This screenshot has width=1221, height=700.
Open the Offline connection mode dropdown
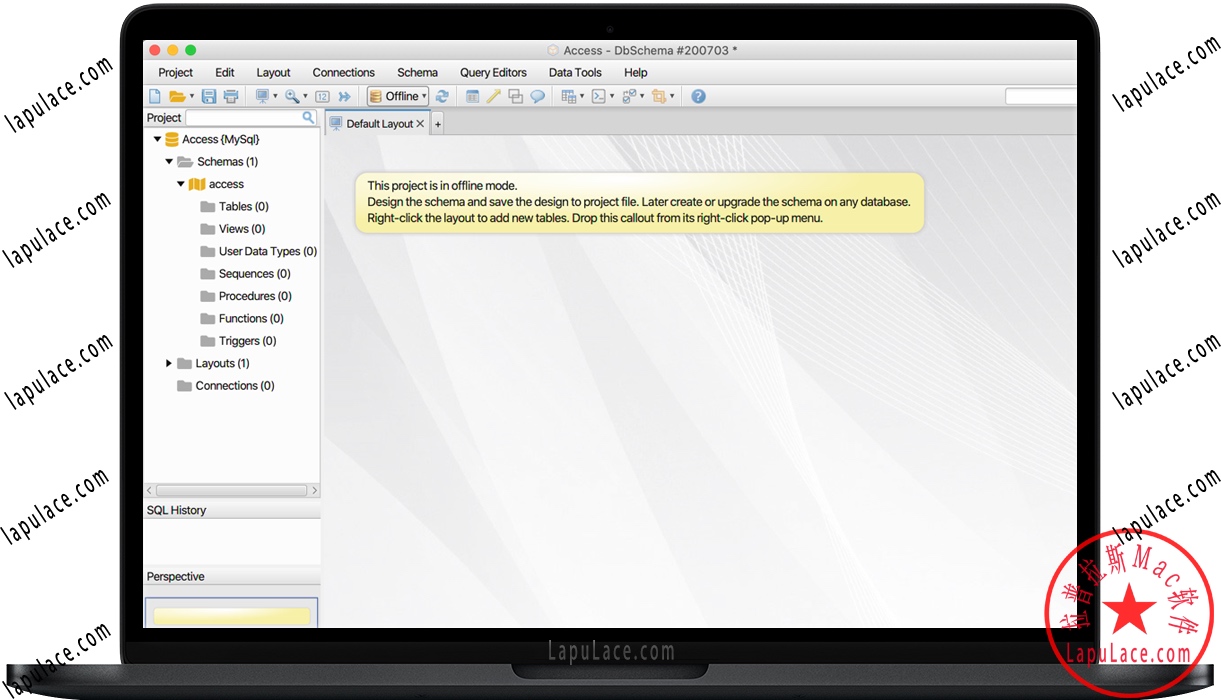[x=398, y=97]
